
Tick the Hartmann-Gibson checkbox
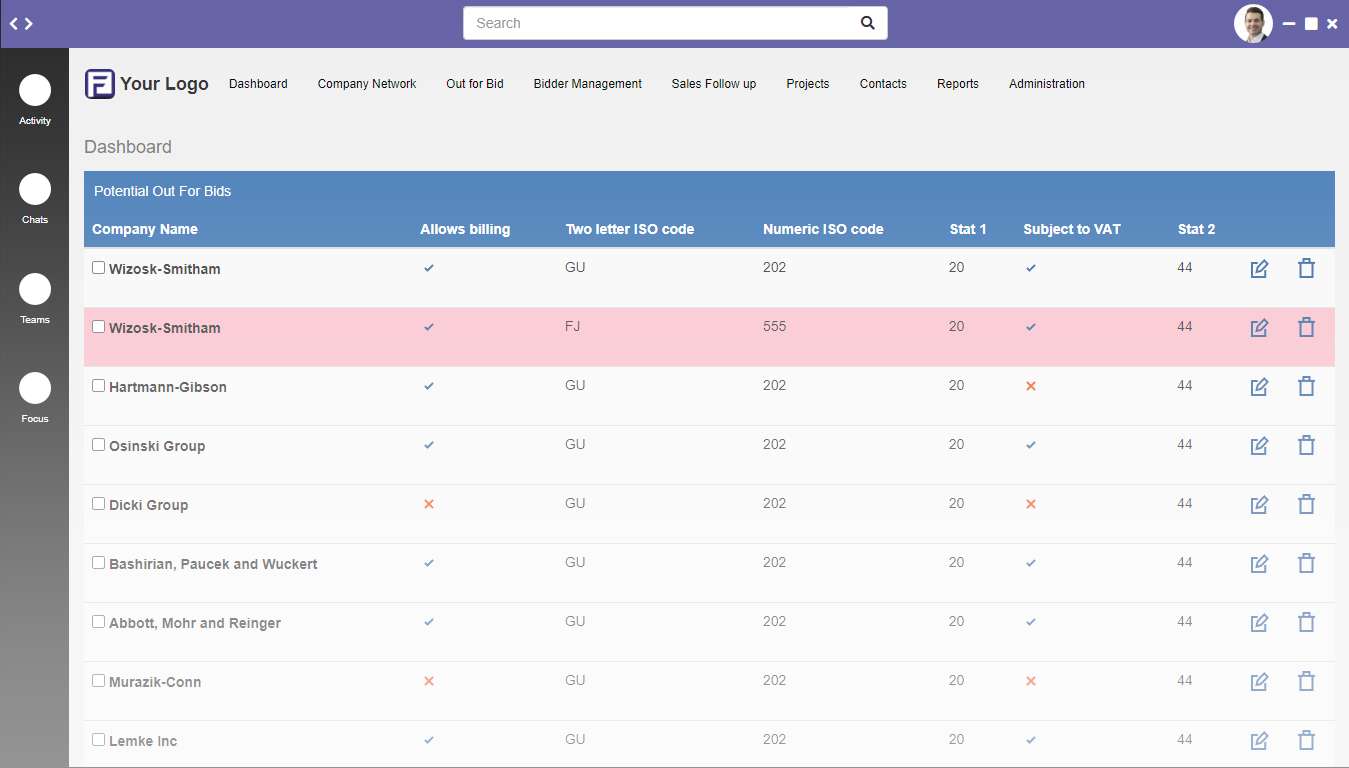point(98,386)
